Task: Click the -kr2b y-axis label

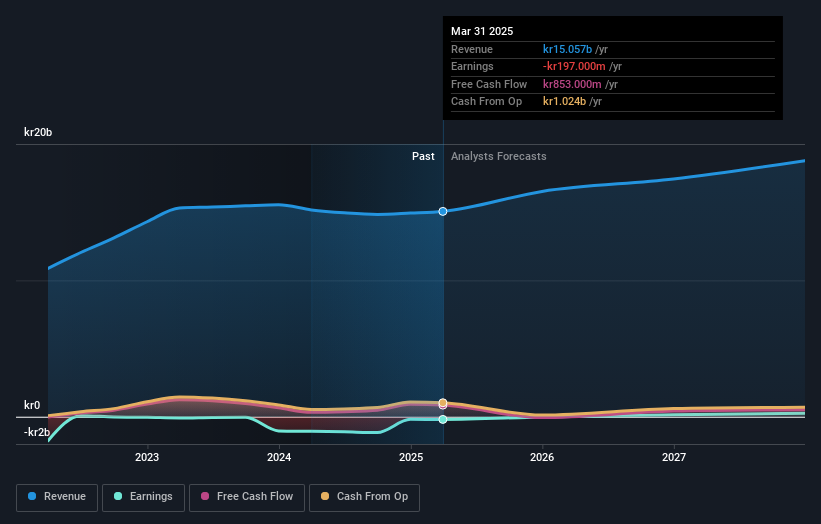Action: (37, 432)
